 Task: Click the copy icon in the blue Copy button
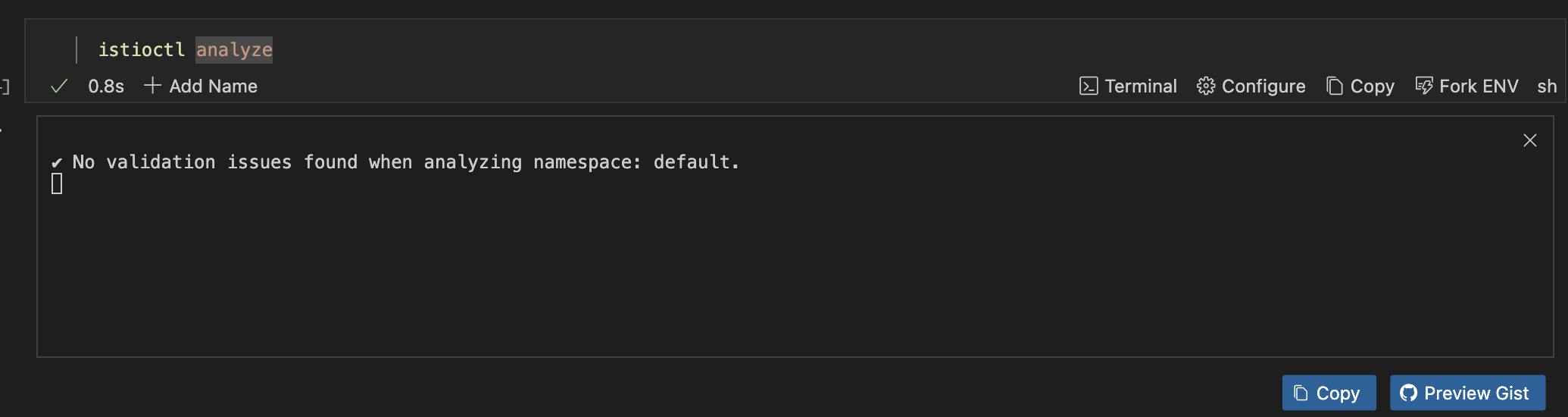(1301, 393)
